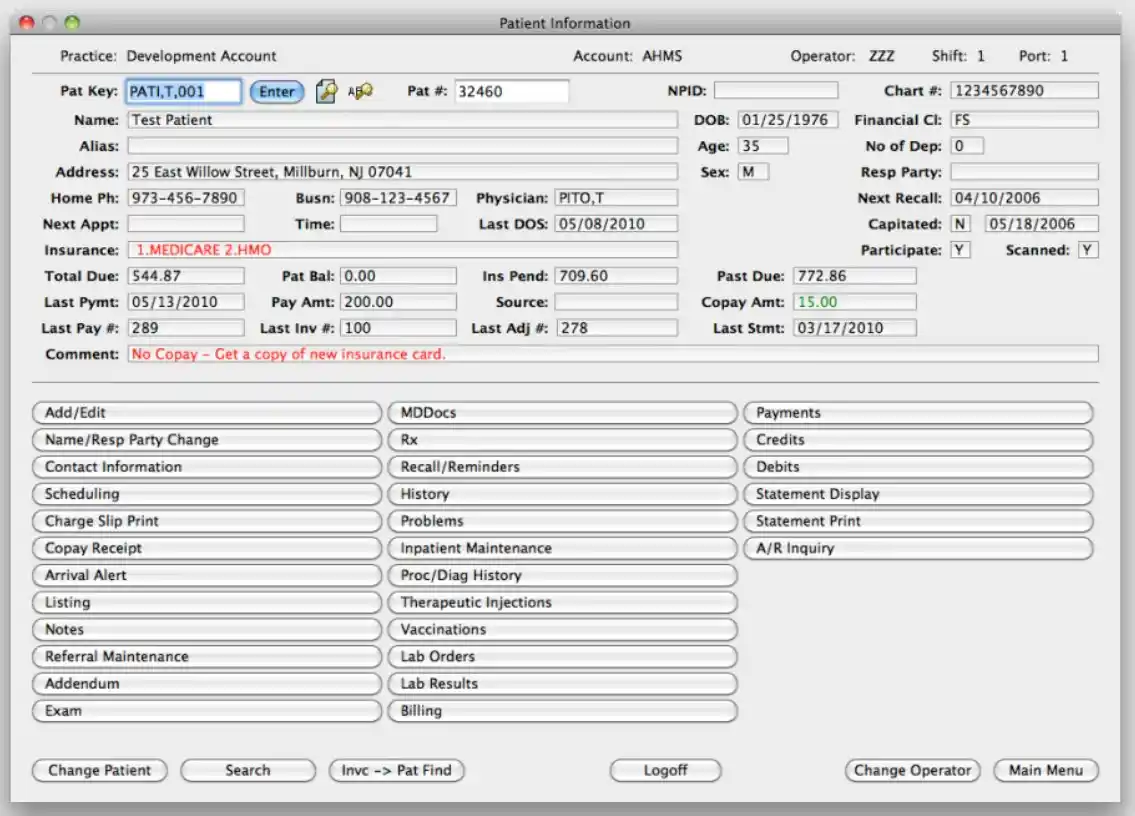This screenshot has height=816, width=1135.
Task: Click the Logoff button
Action: pos(665,770)
